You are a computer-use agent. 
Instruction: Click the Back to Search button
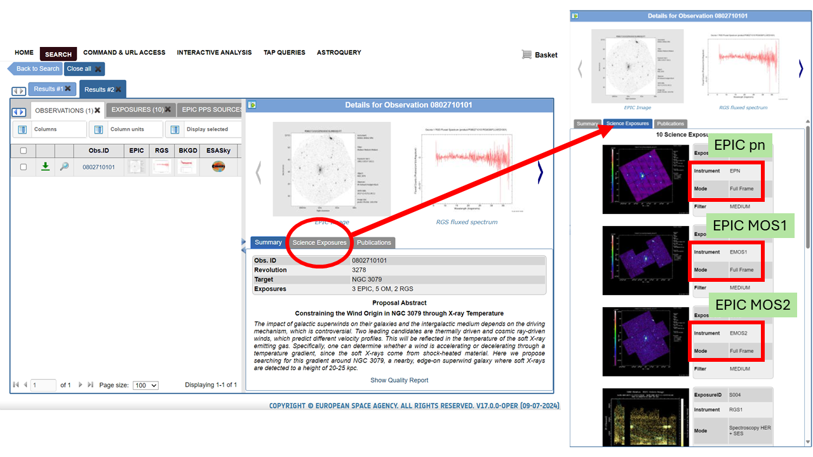(x=35, y=68)
